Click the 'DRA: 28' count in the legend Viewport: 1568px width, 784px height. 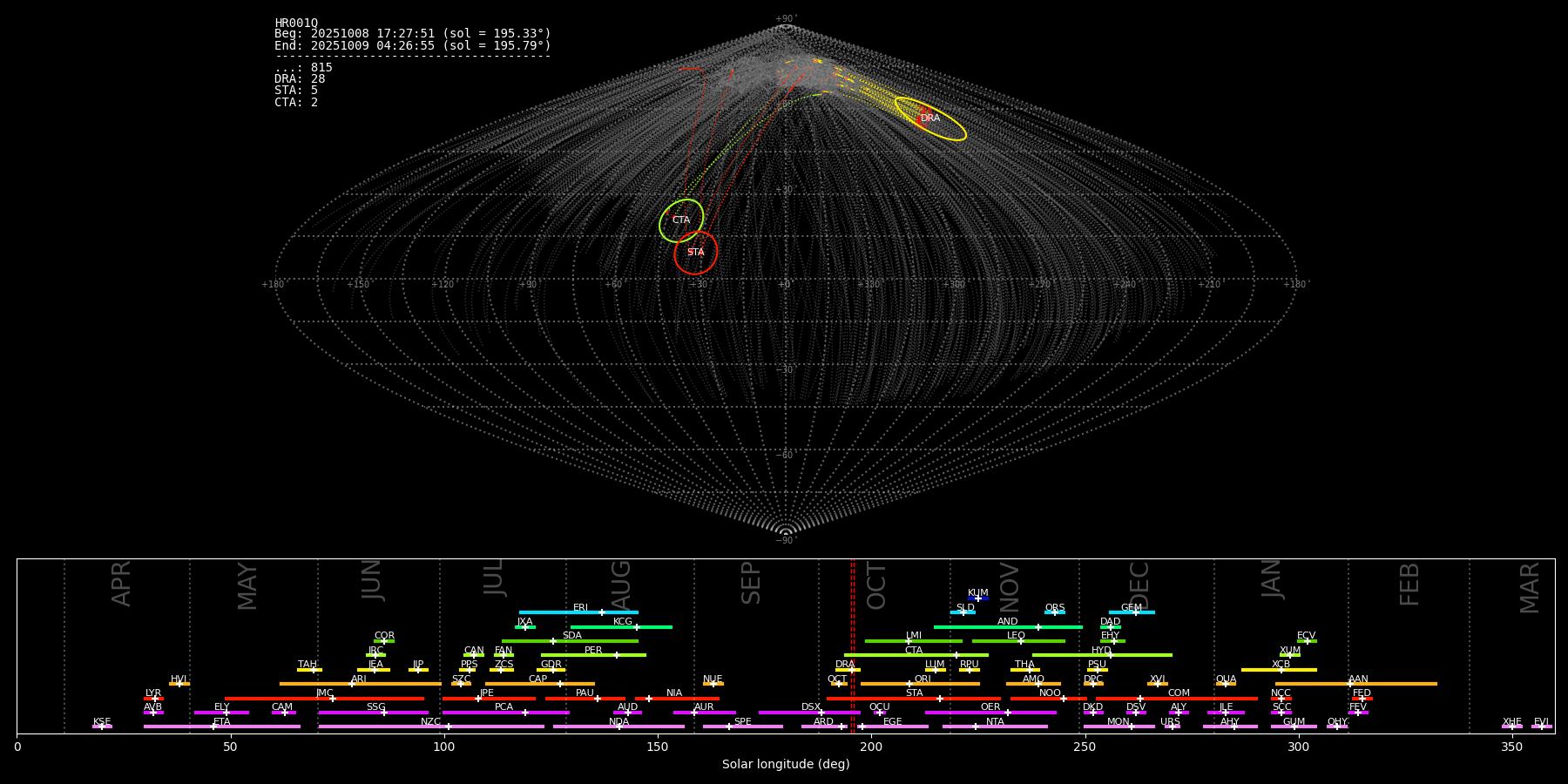300,79
